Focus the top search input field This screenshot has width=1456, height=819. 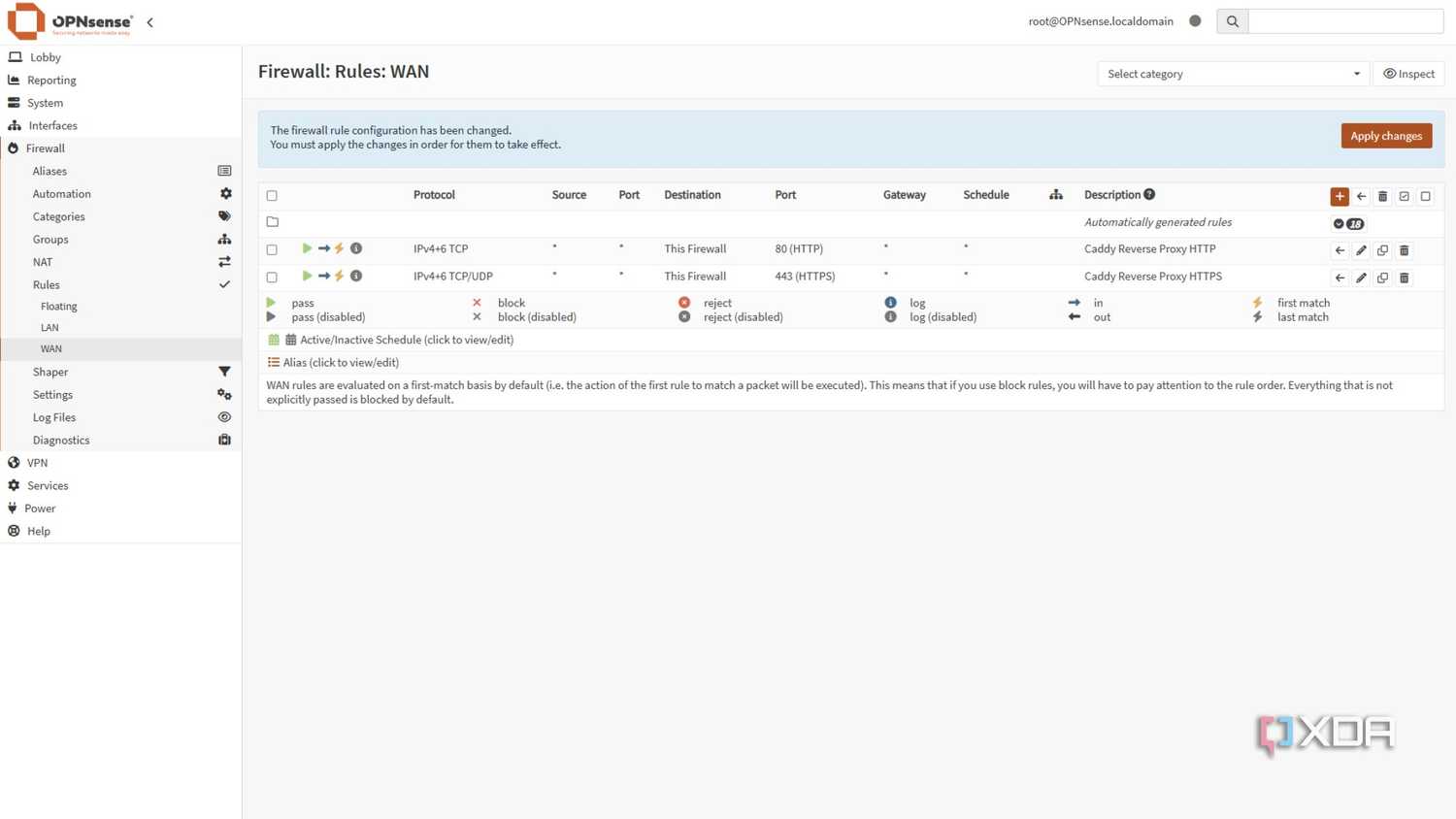pyautogui.click(x=1345, y=21)
